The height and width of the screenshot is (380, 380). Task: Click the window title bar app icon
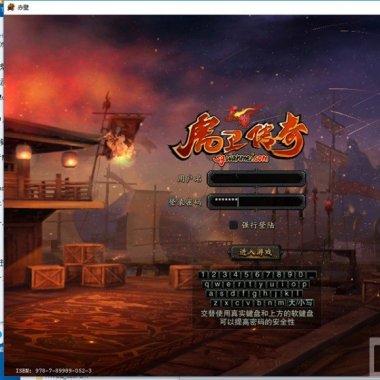[x=11, y=7]
